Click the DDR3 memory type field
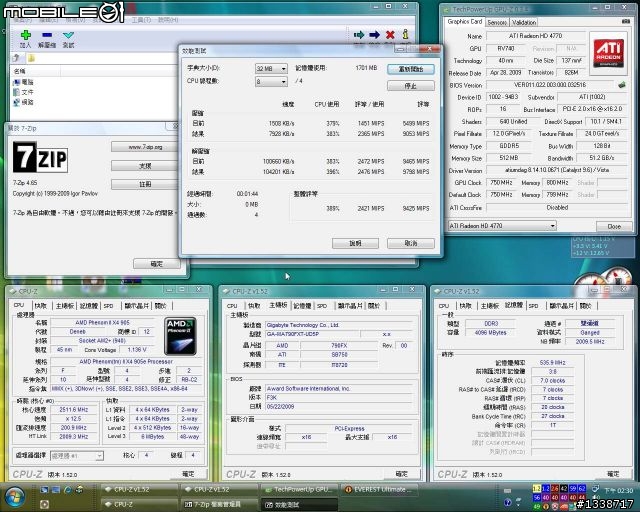Screen dimensions: 640x512 491,323
